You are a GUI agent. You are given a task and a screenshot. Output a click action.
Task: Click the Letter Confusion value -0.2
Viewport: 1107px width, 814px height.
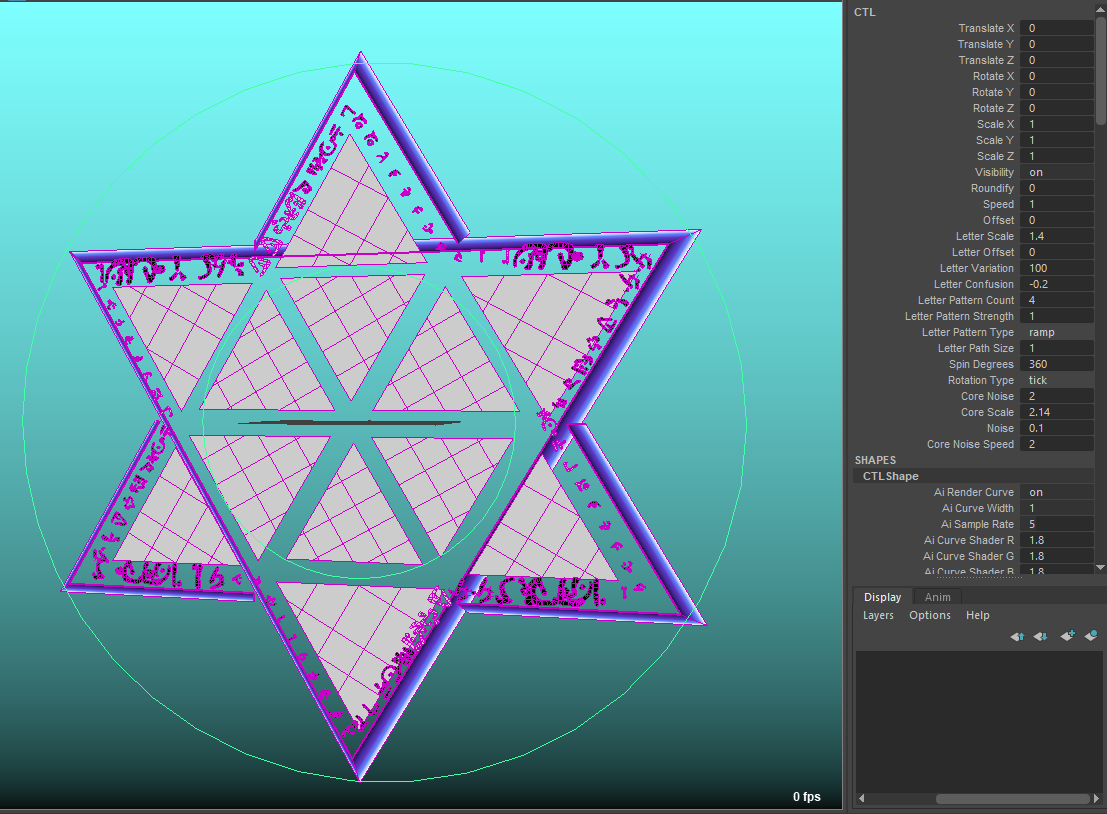1057,284
